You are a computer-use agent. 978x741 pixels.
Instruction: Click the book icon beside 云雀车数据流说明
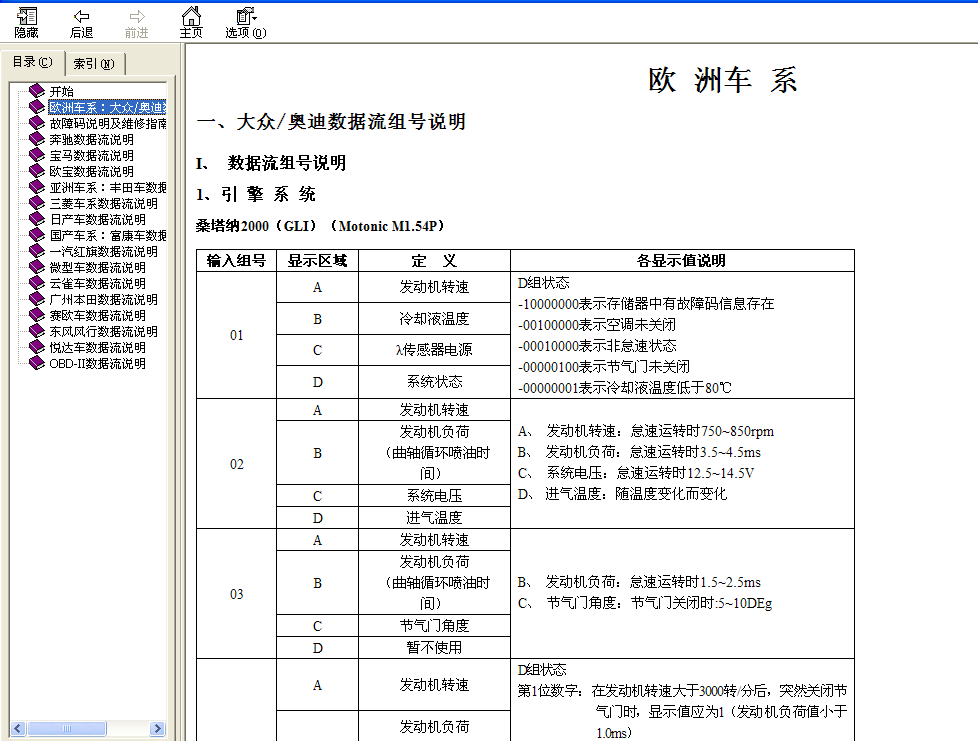click(37, 283)
